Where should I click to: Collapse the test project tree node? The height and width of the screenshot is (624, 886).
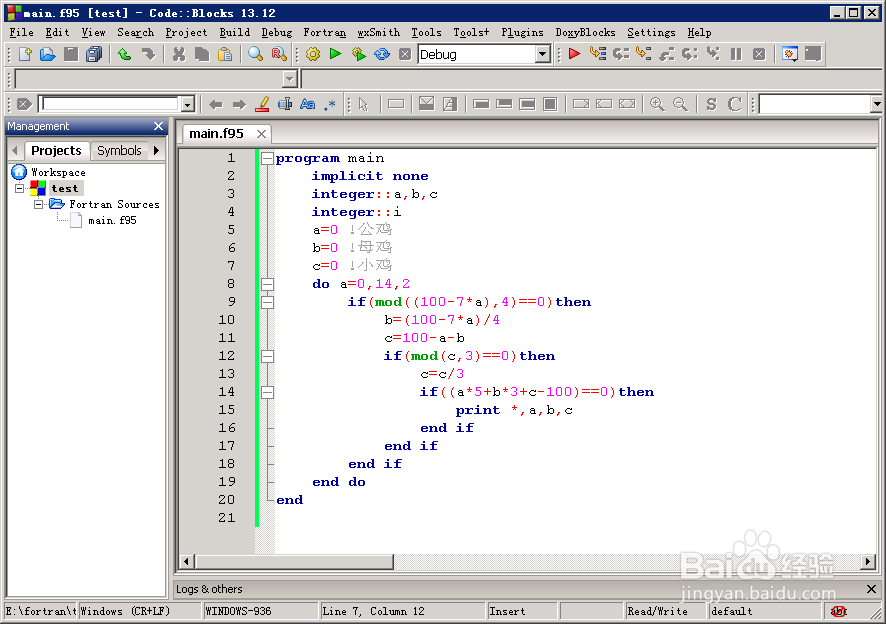coord(20,188)
